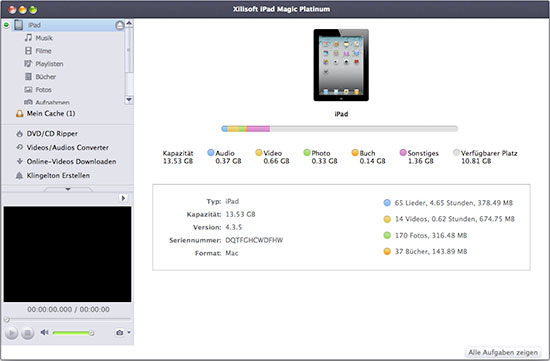This screenshot has height=361, width=550.
Task: Open Klingelton Erstellen
Action: pos(58,175)
